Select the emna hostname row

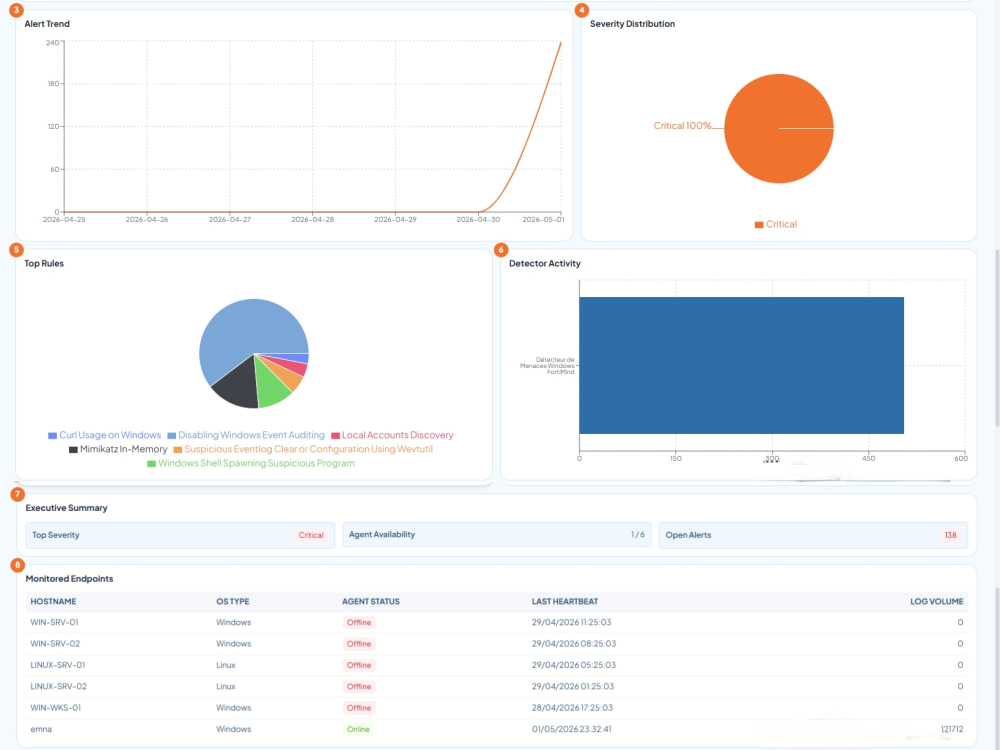point(497,729)
